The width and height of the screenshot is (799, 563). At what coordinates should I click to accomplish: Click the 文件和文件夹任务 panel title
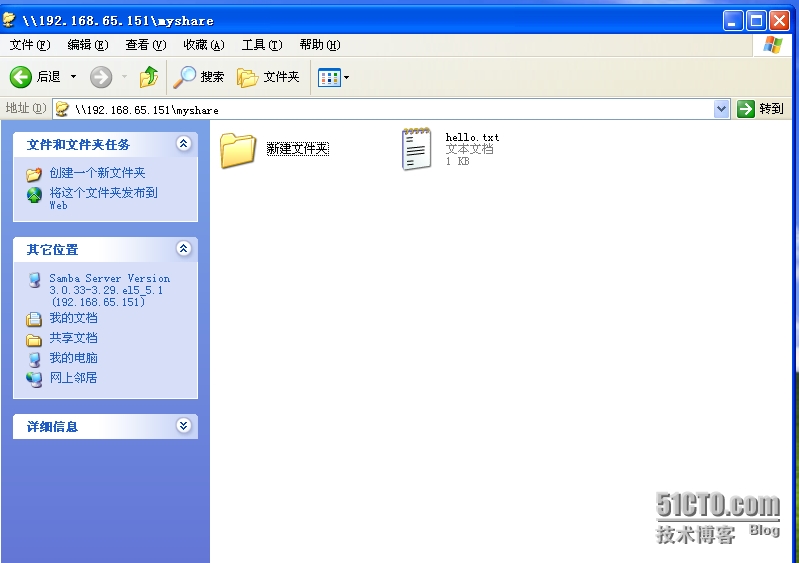[78, 145]
